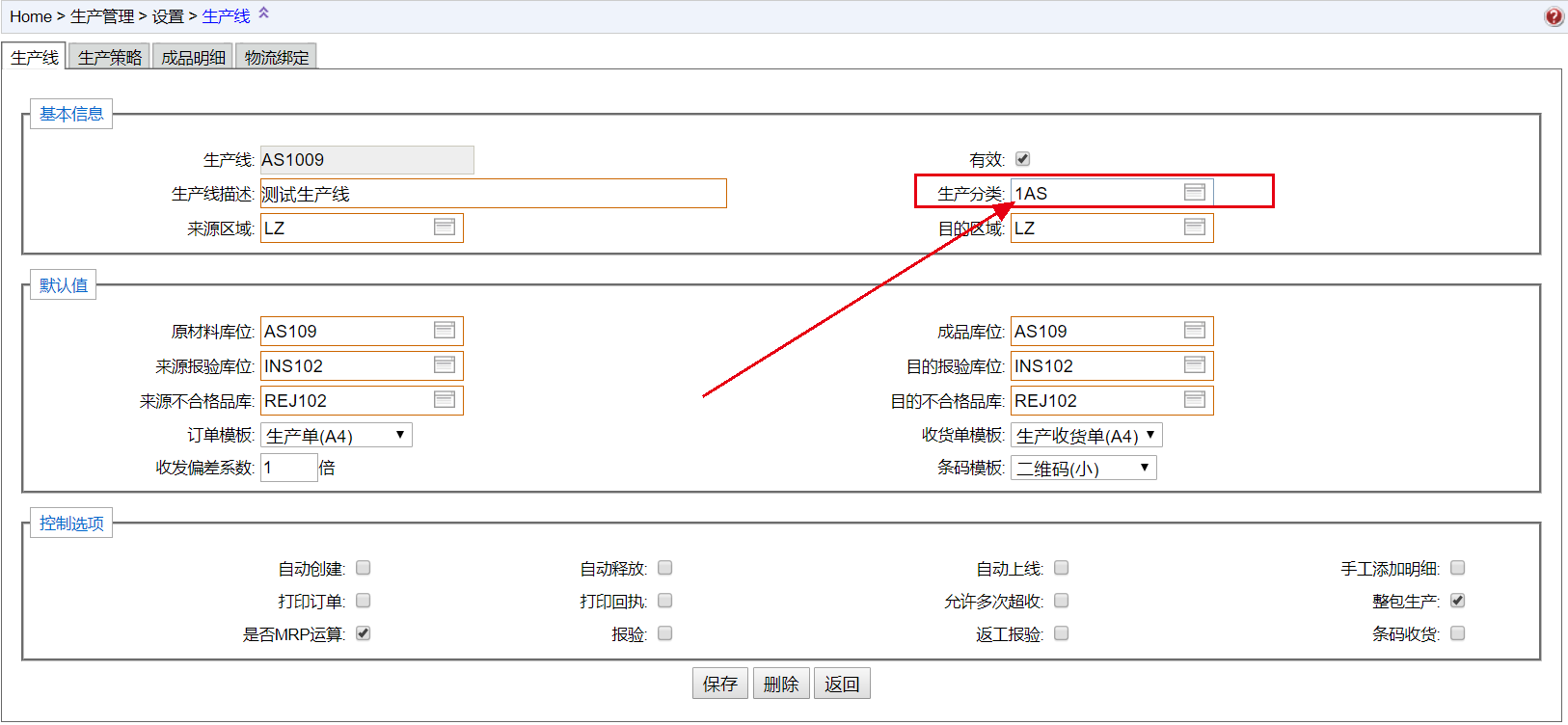The height and width of the screenshot is (725, 1568).
Task: Enable the 允许多次超收 checkbox
Action: [1062, 601]
